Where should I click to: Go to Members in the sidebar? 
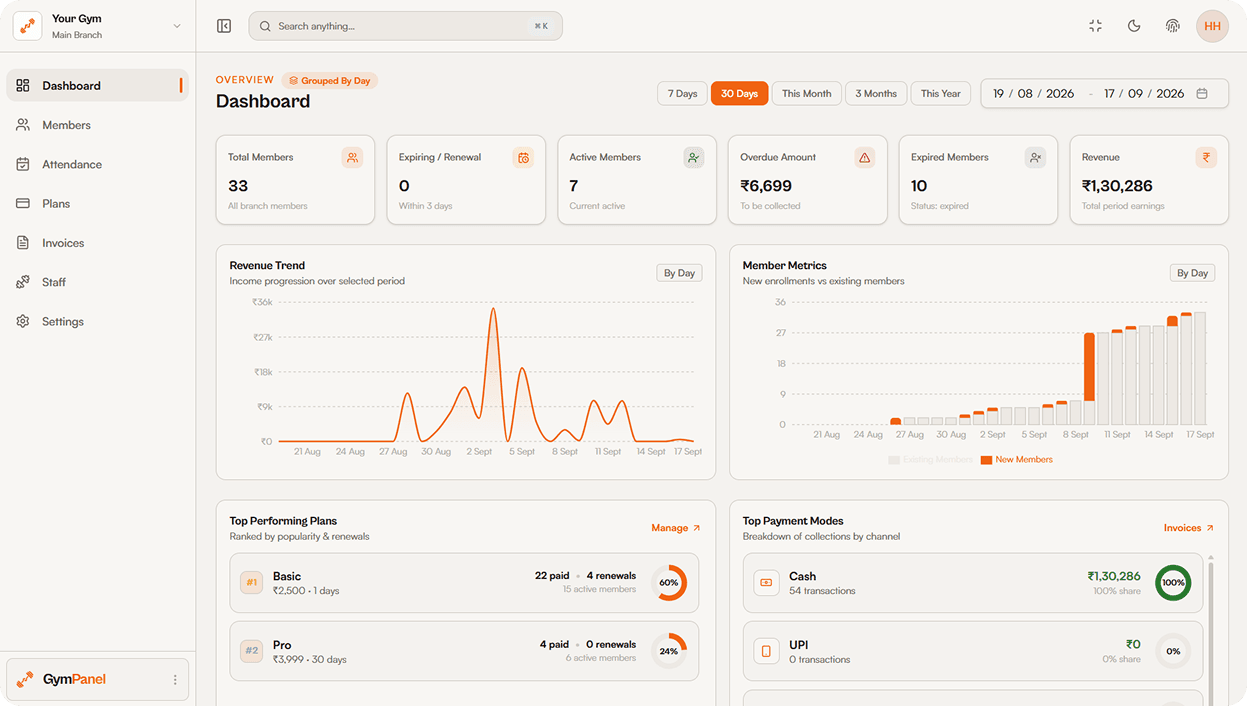tap(97, 125)
